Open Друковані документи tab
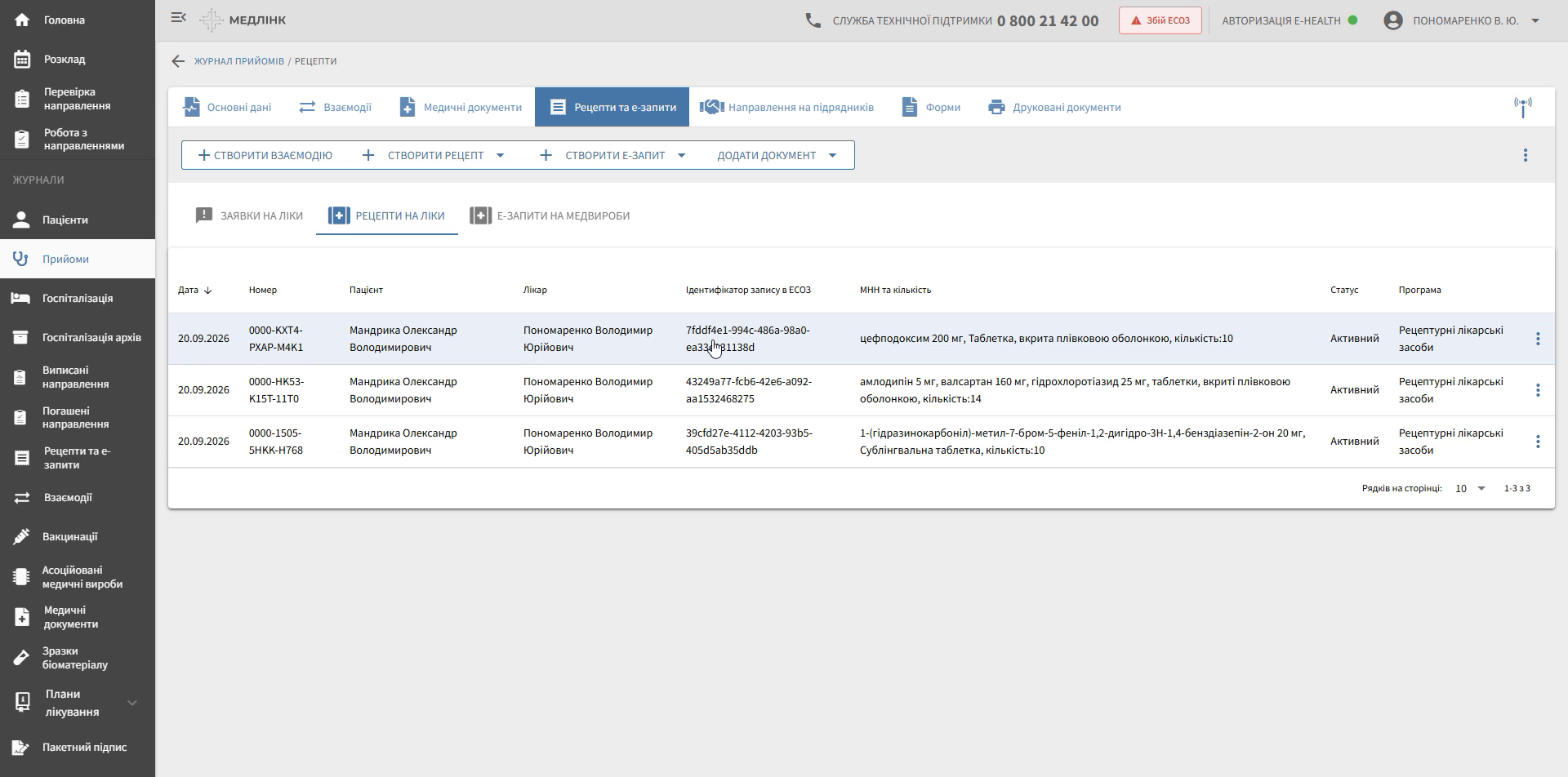Viewport: 1568px width, 777px height. coord(1054,107)
